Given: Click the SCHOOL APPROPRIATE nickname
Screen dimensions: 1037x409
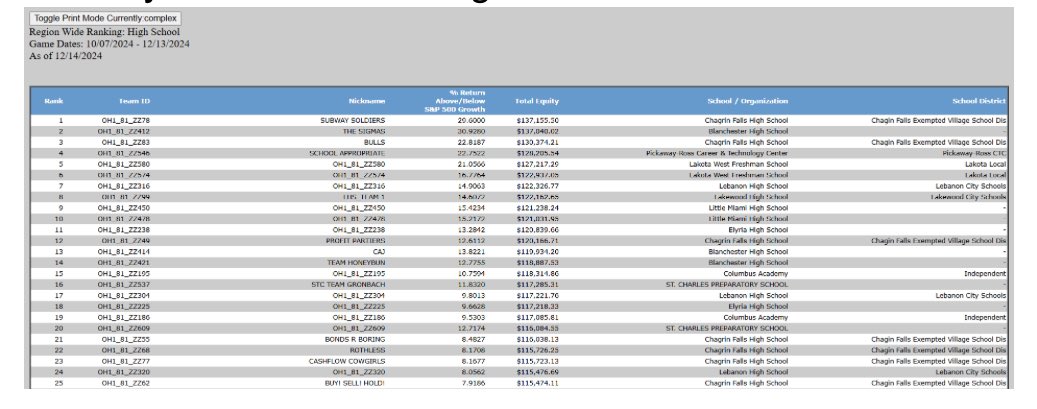Looking at the screenshot, I should [x=347, y=154].
